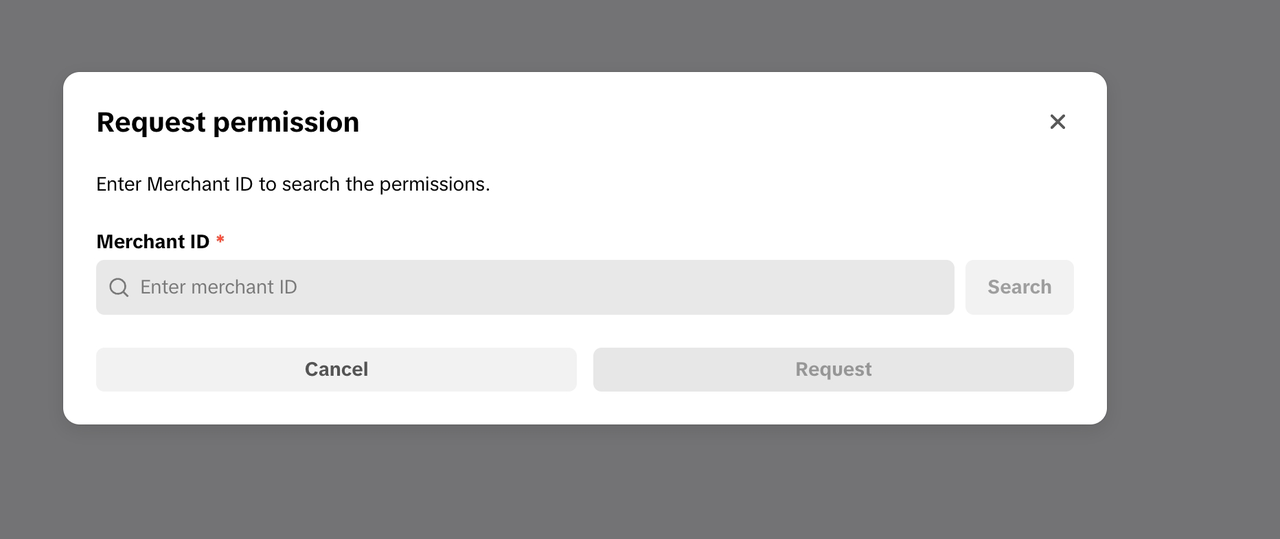The height and width of the screenshot is (539, 1280).
Task: Click the dimmed backdrop left of dialog
Action: click(30, 250)
